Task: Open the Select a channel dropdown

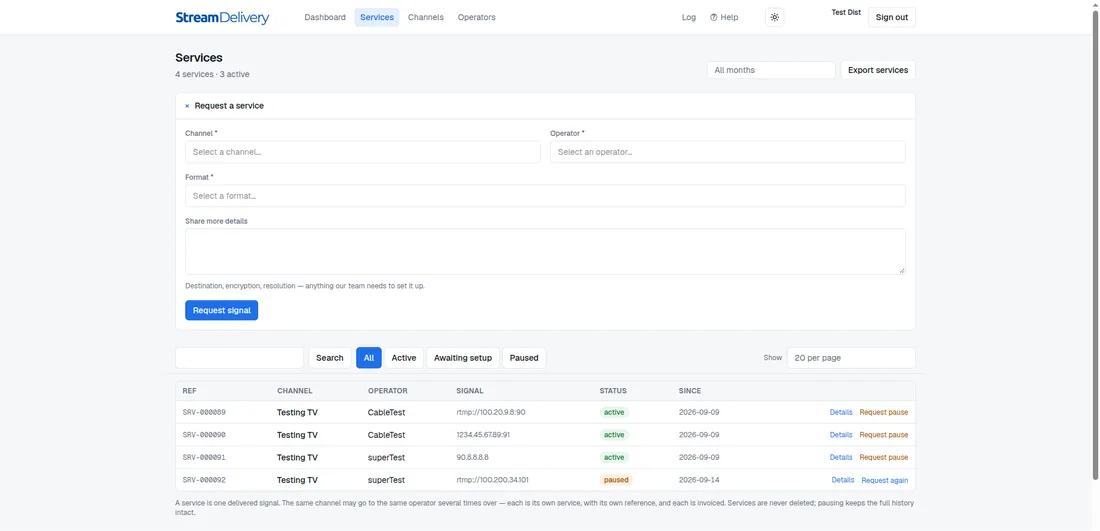Action: point(363,152)
